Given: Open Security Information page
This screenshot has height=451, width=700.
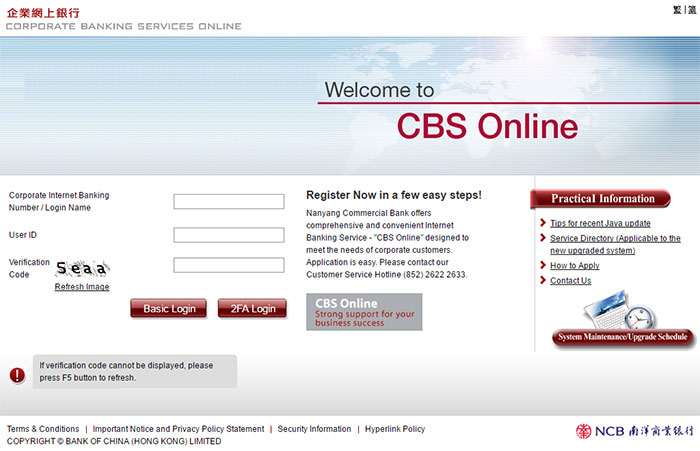Looking at the screenshot, I should [x=314, y=429].
